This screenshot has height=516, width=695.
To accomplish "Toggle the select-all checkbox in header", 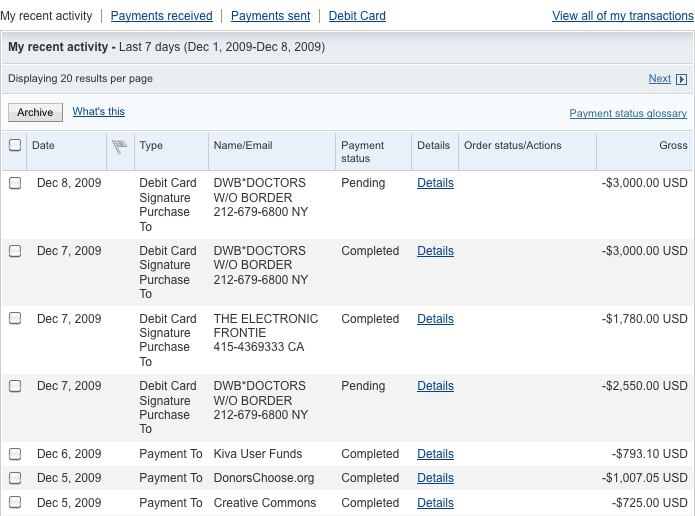I will pyautogui.click(x=15, y=145).
